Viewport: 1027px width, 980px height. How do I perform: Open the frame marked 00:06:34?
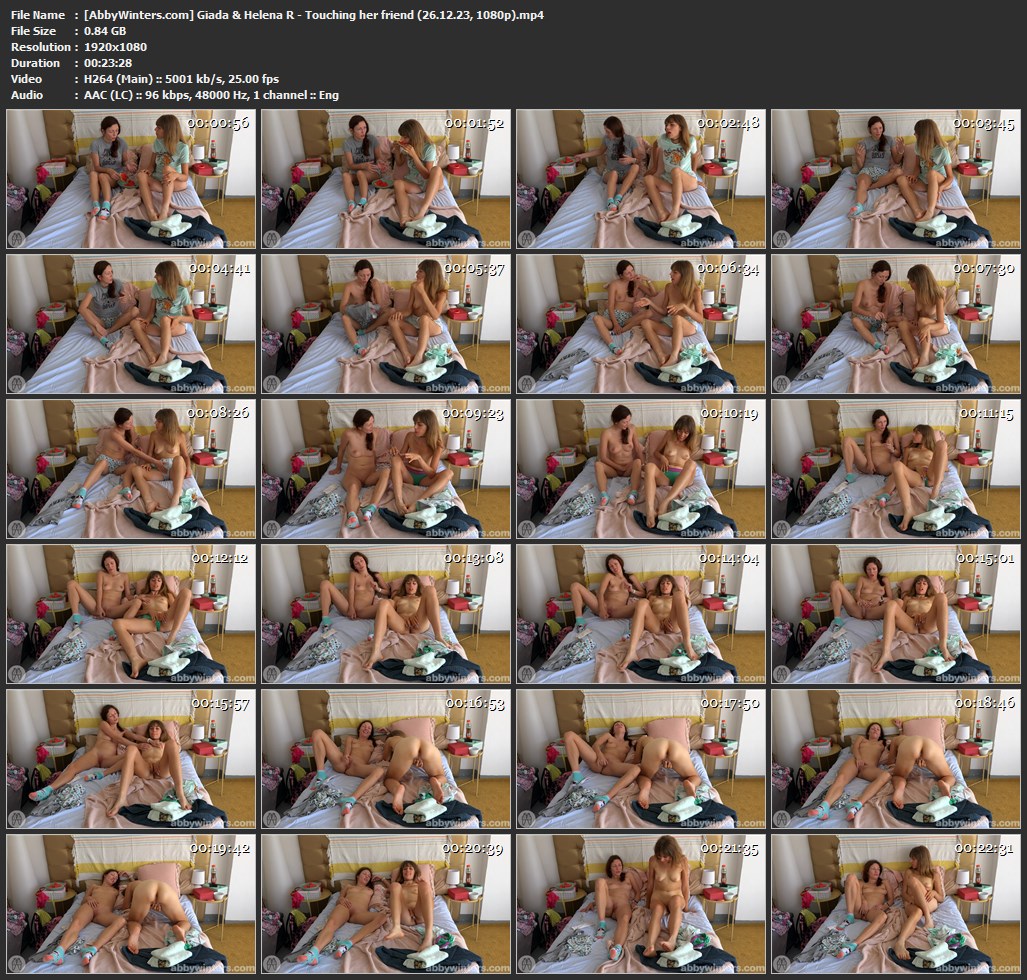(641, 324)
